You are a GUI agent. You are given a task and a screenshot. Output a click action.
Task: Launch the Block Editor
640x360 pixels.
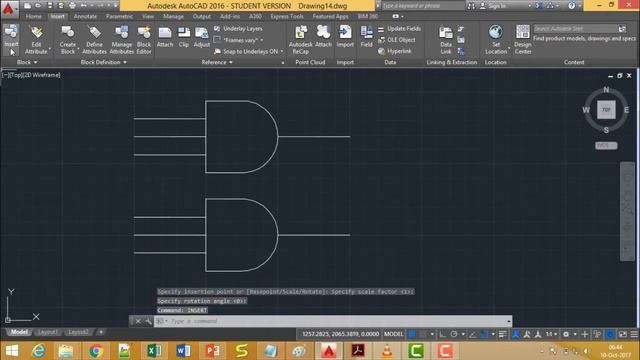tap(144, 40)
